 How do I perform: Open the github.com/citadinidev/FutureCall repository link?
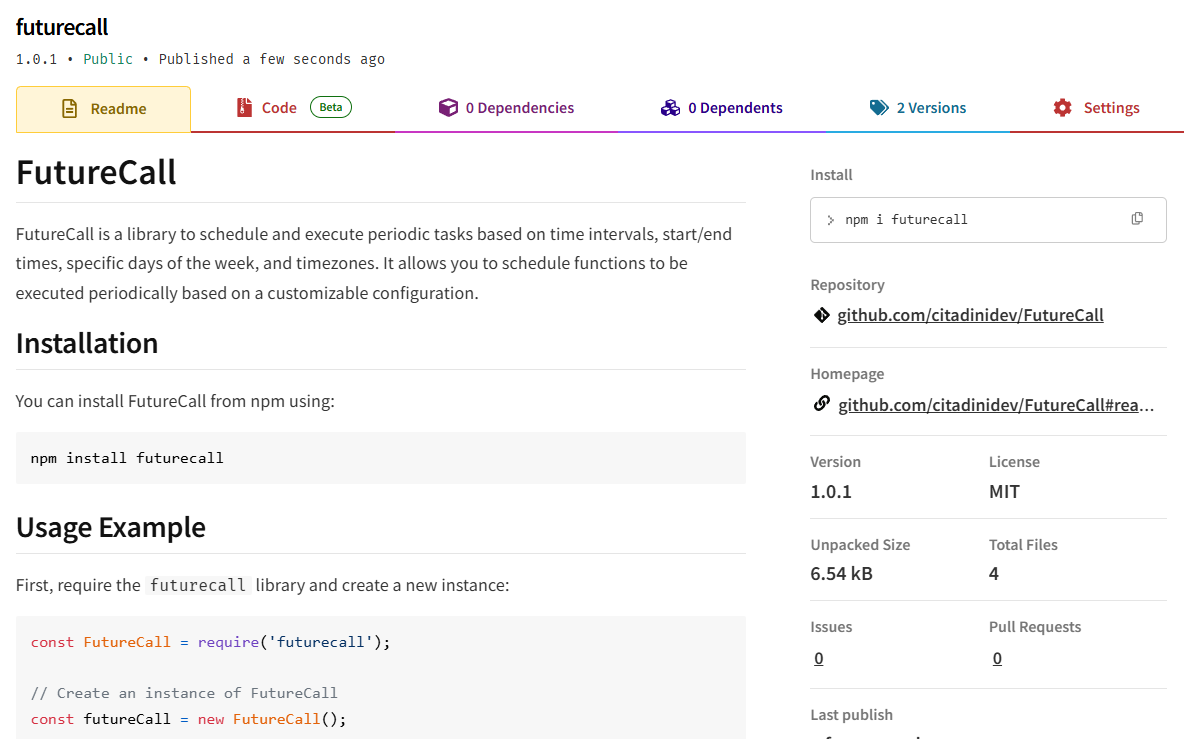coord(970,315)
